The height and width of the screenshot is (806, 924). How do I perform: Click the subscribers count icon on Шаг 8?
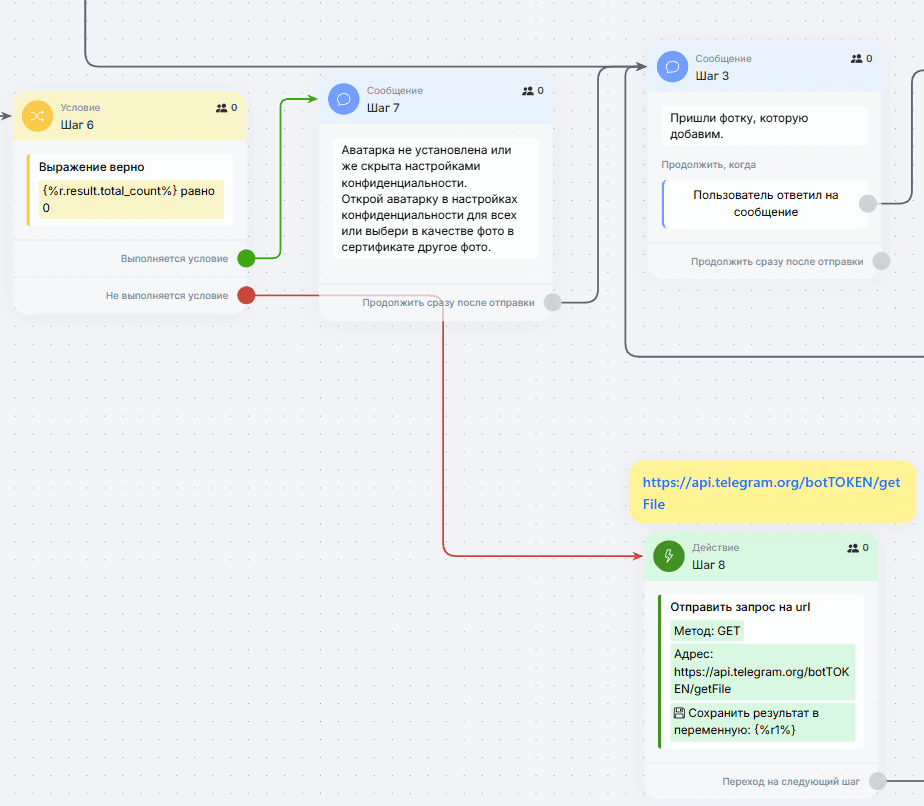click(x=853, y=548)
